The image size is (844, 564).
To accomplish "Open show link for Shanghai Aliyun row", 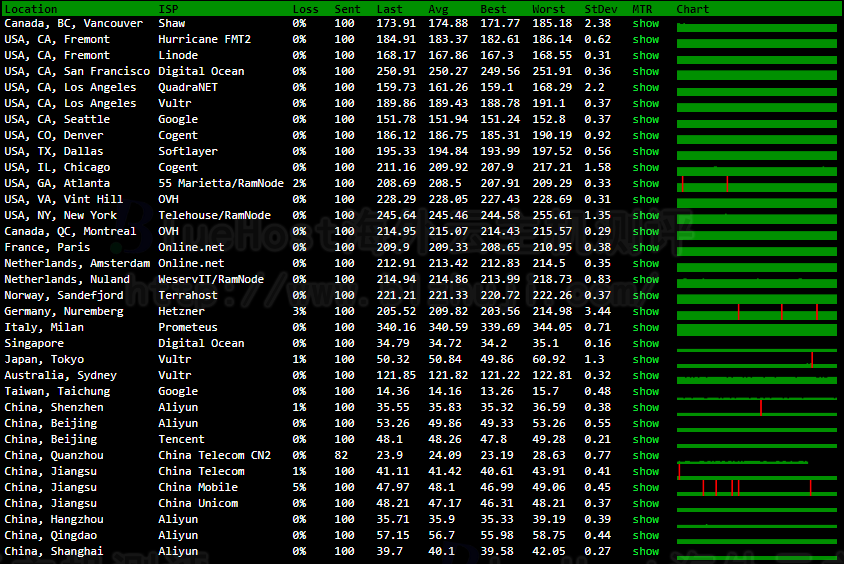I will (645, 552).
